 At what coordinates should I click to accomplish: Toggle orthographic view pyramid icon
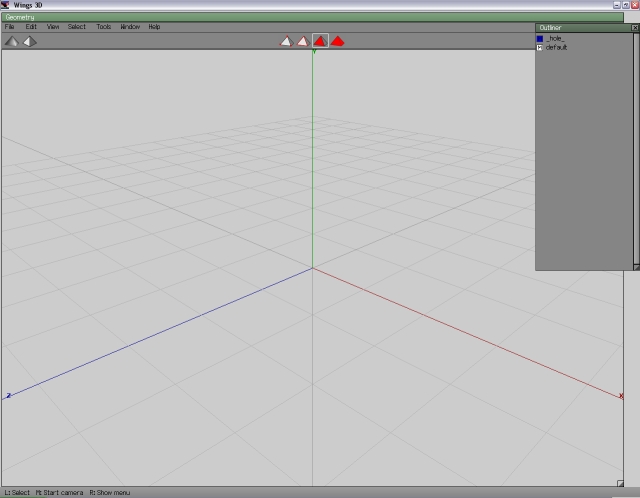pos(30,41)
